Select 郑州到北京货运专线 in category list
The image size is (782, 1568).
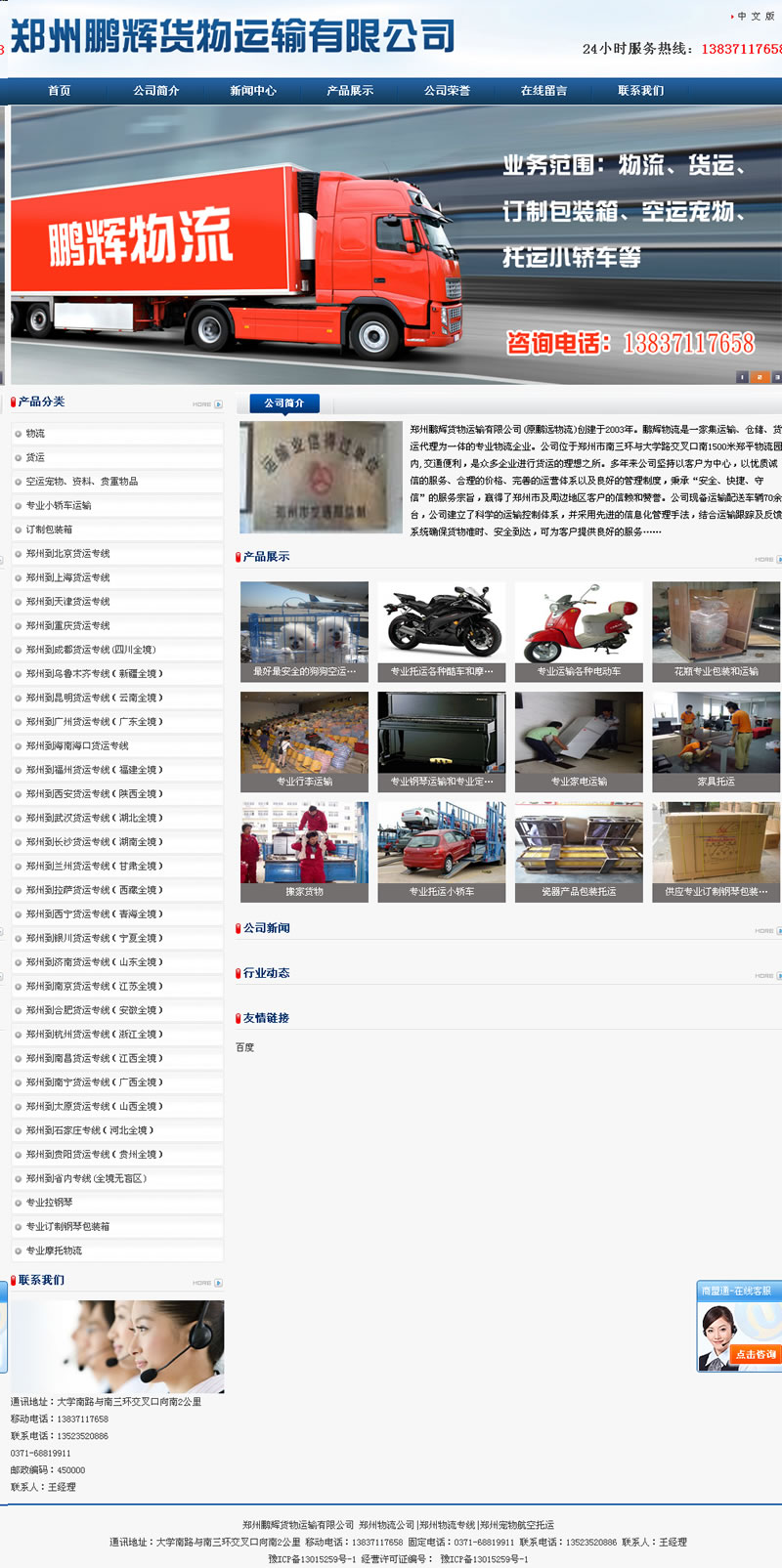(x=68, y=554)
